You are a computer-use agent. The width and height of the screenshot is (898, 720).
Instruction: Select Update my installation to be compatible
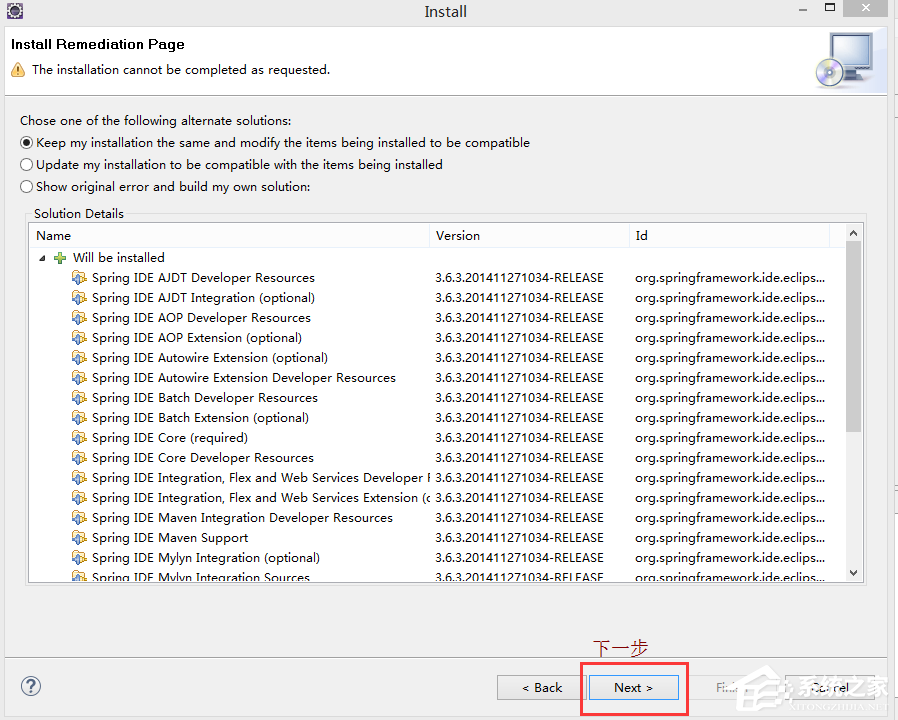click(x=26, y=164)
